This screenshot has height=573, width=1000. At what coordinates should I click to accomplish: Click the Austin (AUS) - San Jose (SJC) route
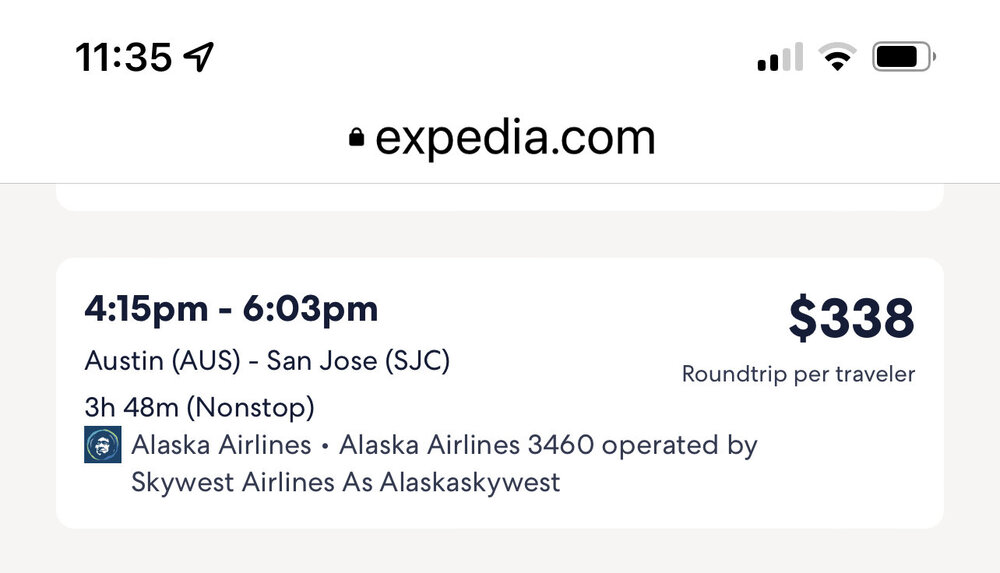267,361
